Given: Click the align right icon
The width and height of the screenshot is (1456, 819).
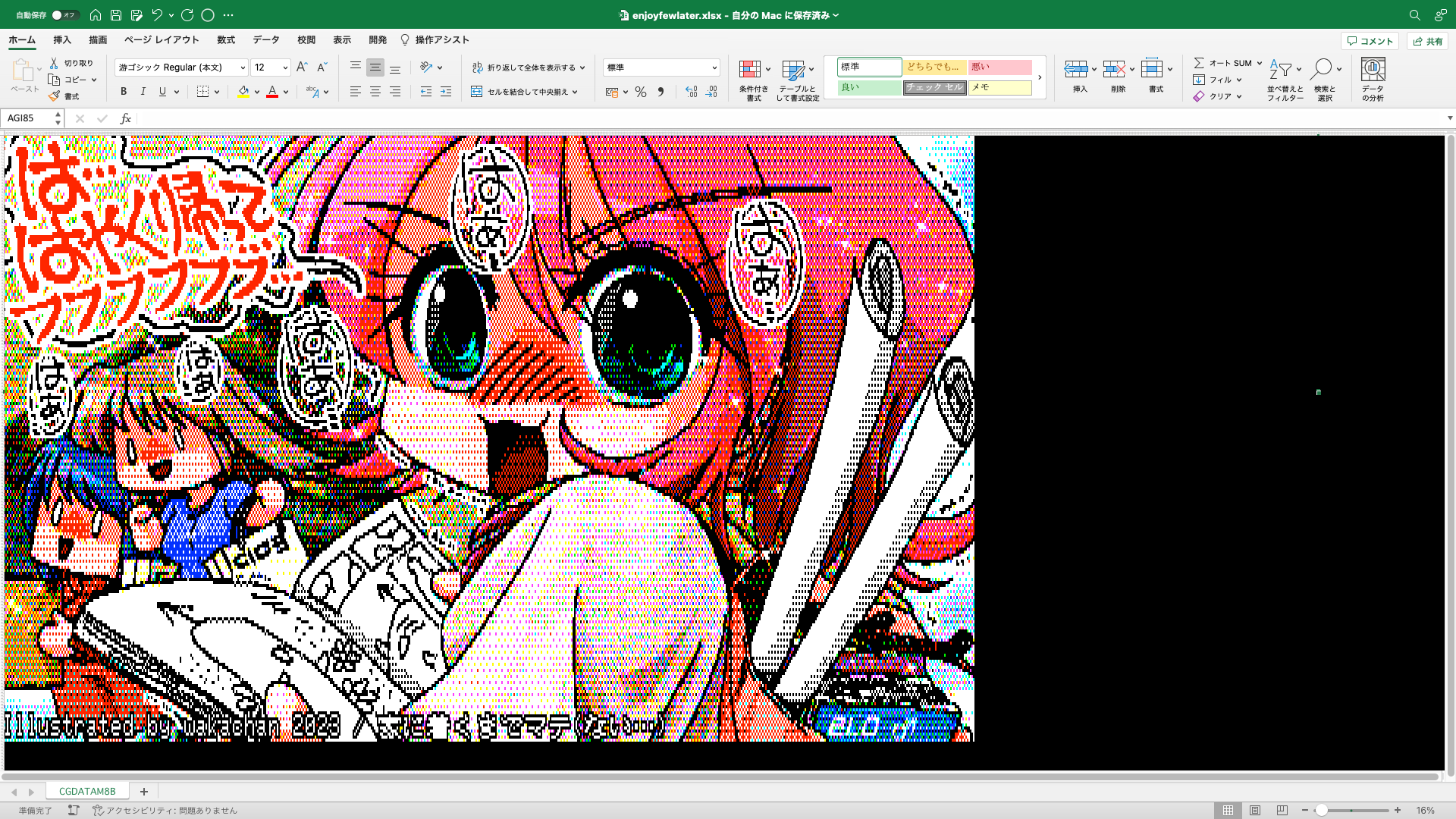Looking at the screenshot, I should click(395, 91).
